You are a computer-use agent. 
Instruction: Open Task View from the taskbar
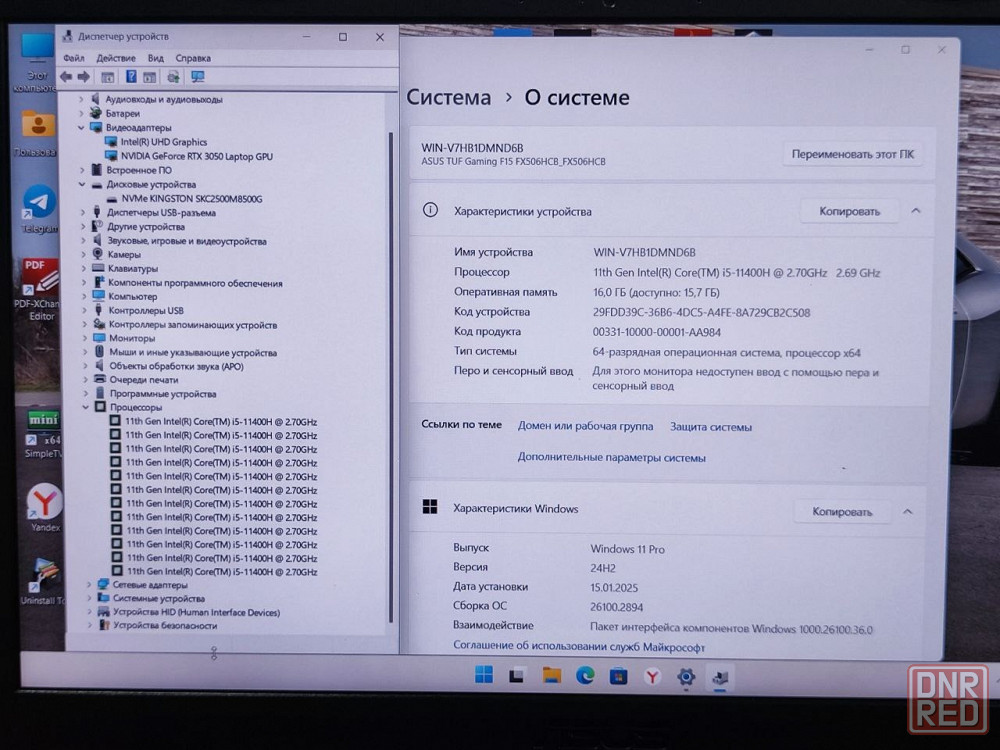click(x=517, y=675)
